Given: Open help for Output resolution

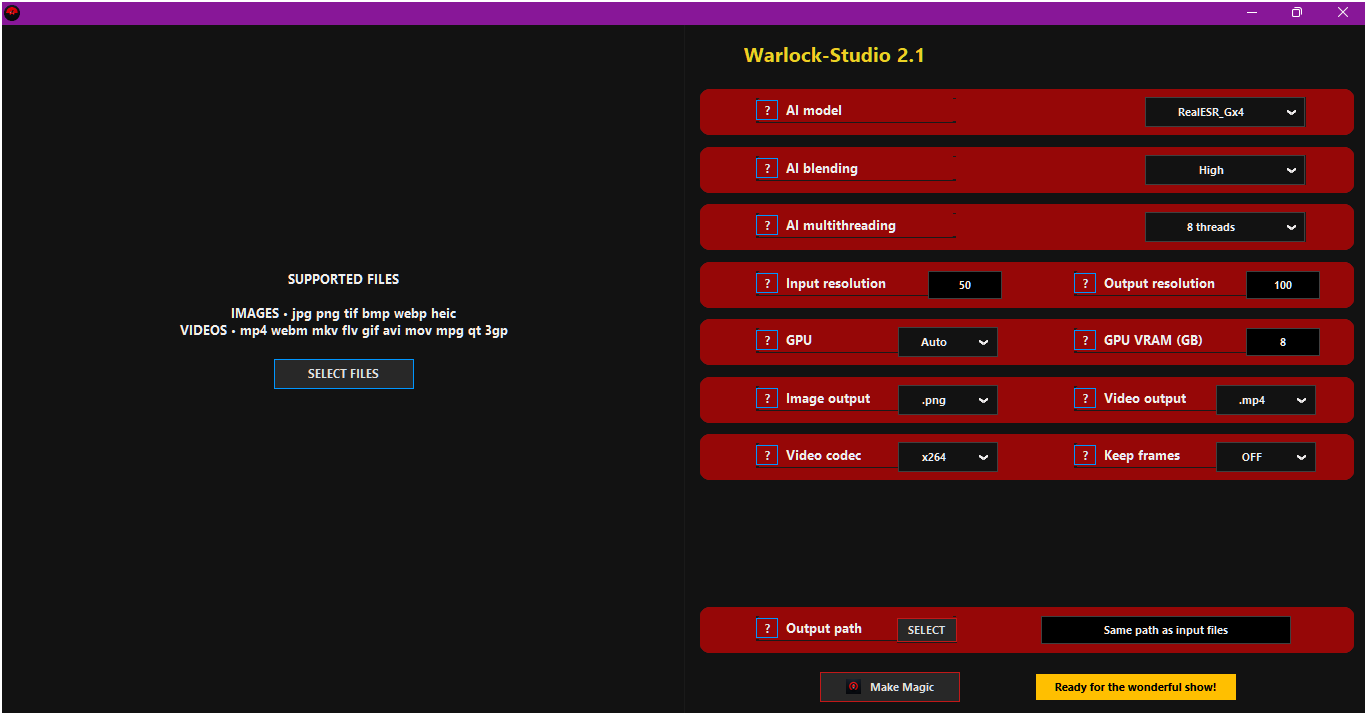Looking at the screenshot, I should (x=1085, y=284).
